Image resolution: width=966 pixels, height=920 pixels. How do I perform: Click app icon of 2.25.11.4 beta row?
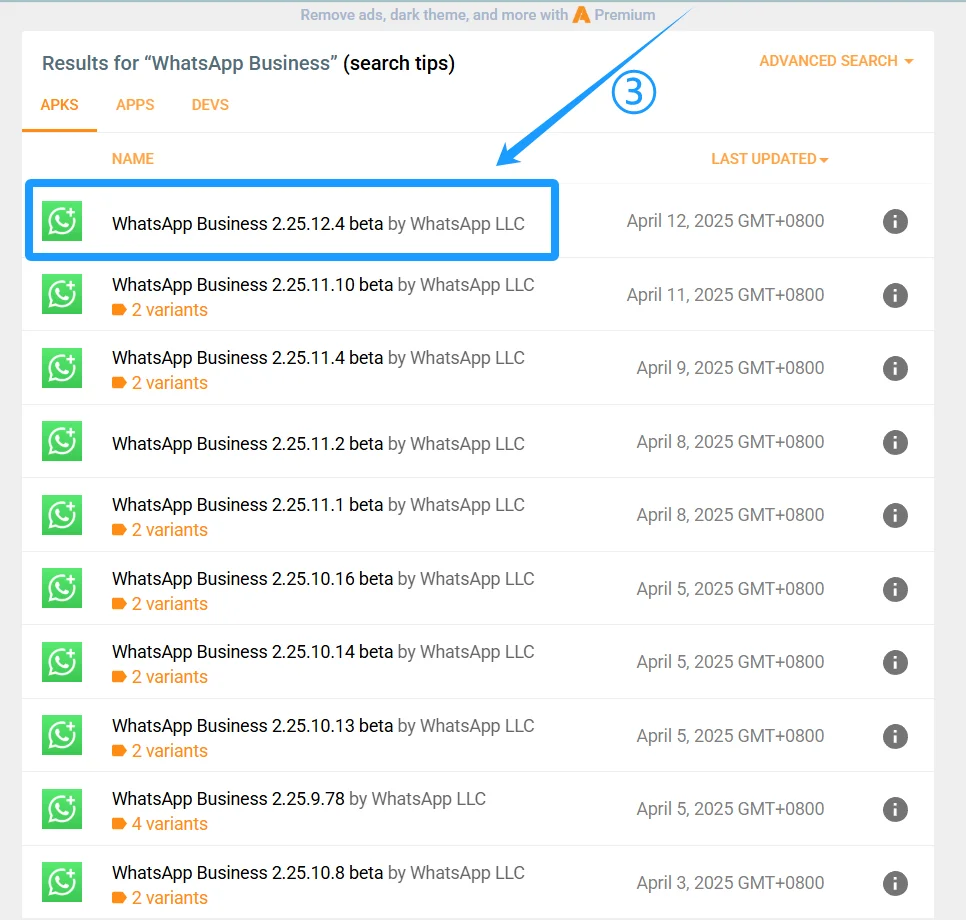(x=62, y=368)
